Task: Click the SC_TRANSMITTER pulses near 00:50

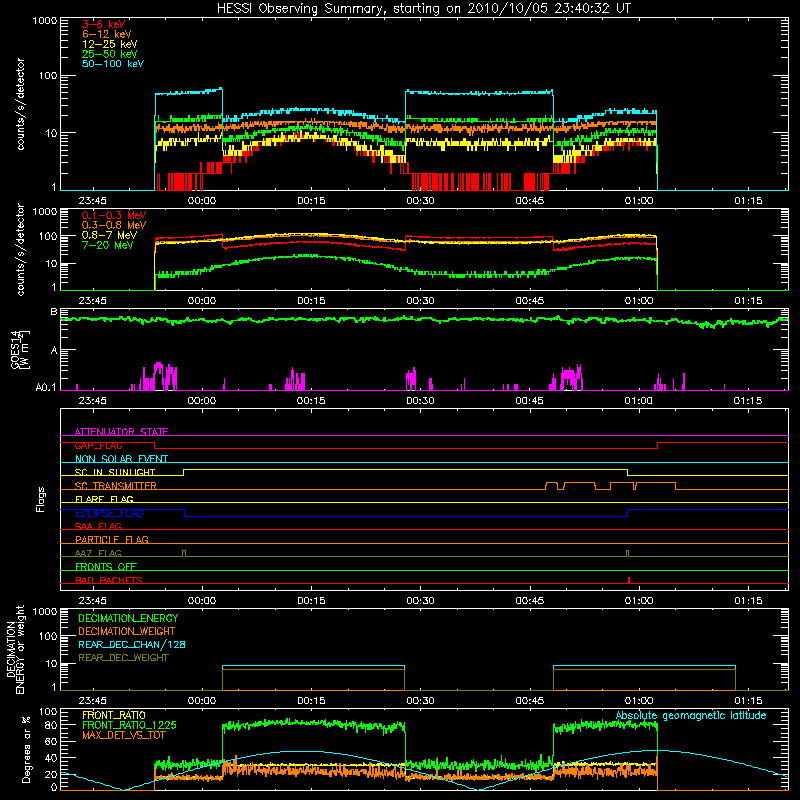Action: 611,486
